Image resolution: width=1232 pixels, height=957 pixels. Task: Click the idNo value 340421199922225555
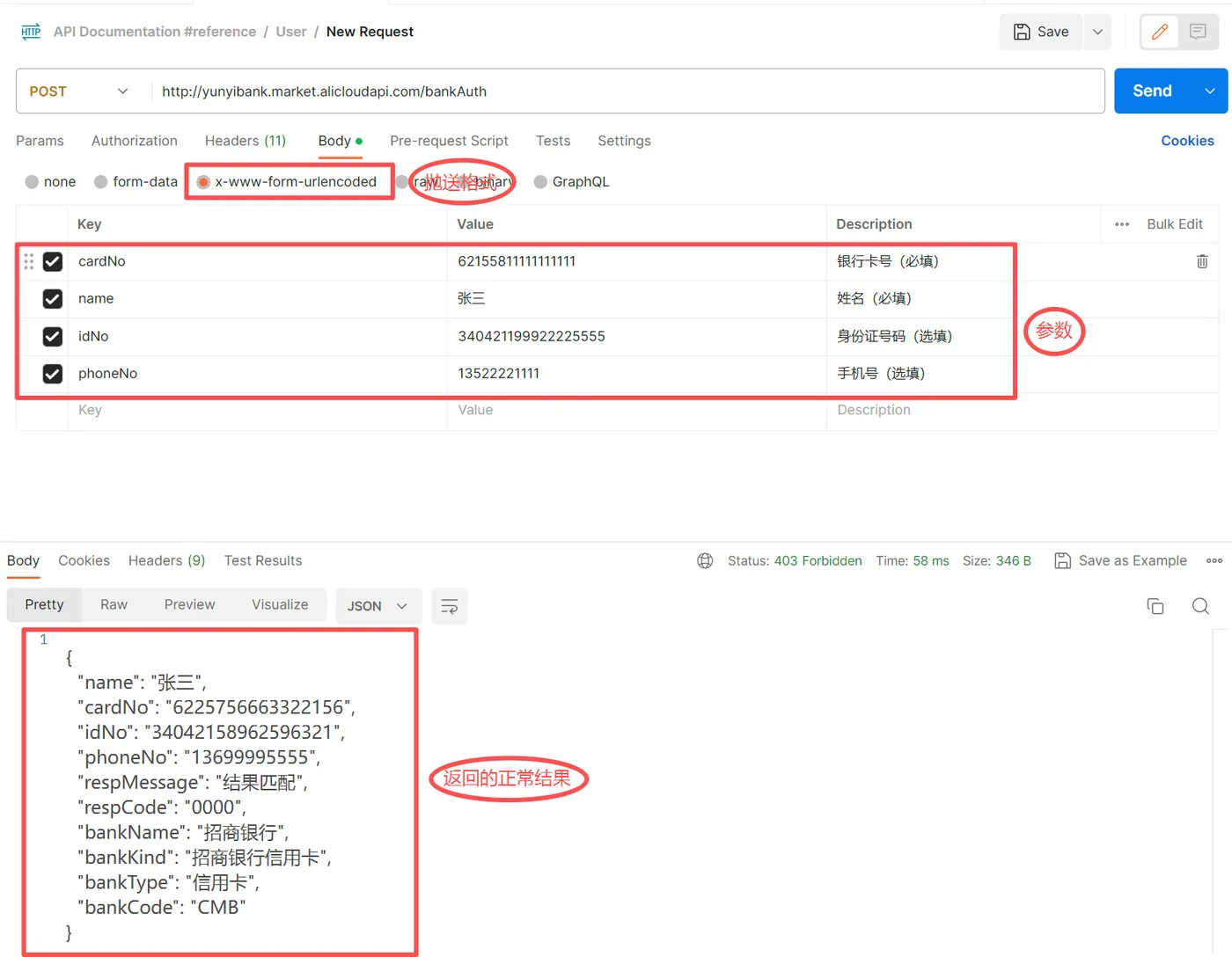coord(532,336)
